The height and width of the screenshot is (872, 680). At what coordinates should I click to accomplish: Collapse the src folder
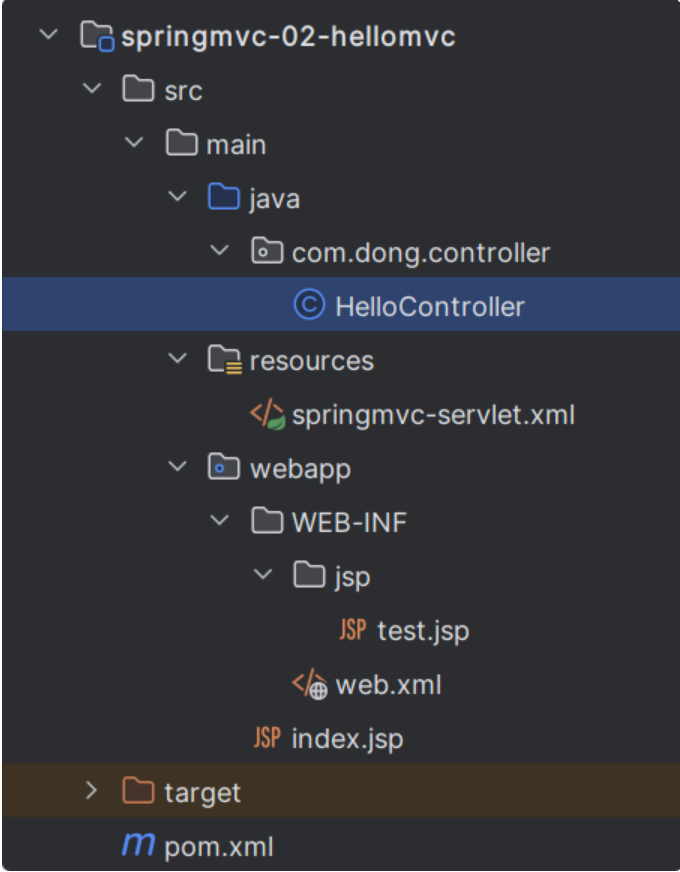(x=92, y=90)
